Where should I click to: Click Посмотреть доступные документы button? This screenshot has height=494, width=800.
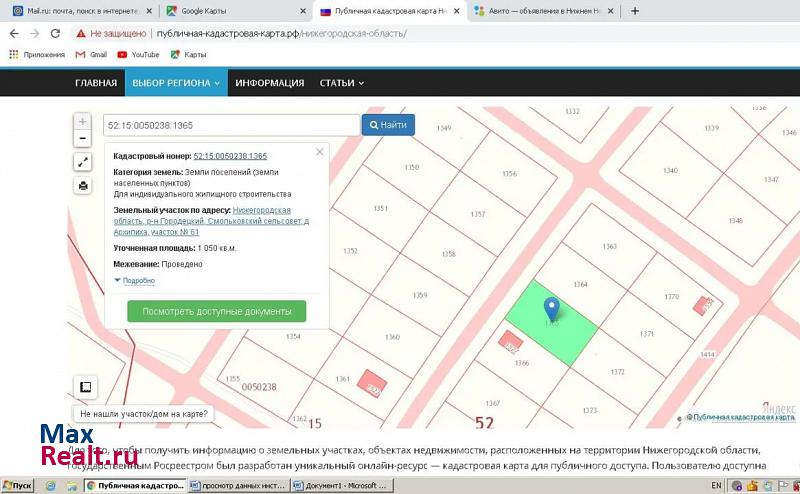(217, 311)
